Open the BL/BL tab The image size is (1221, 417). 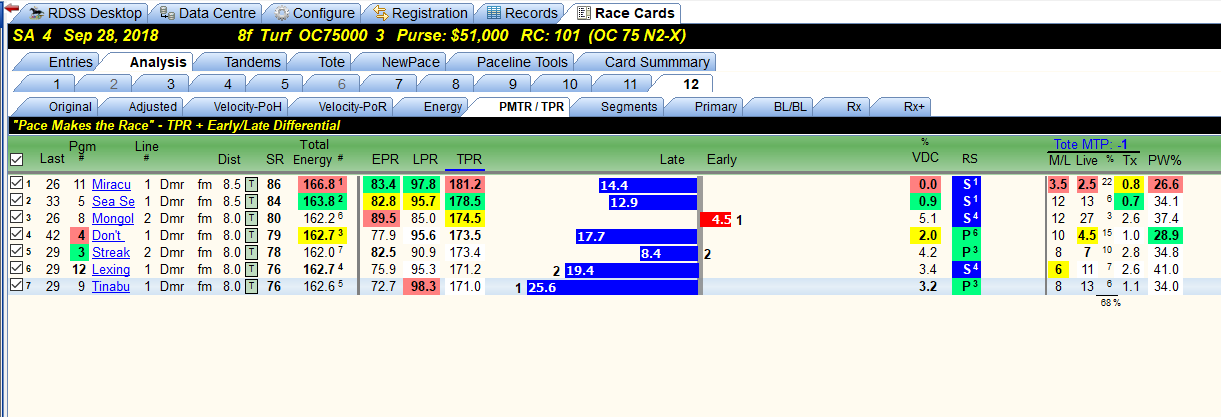[x=790, y=106]
